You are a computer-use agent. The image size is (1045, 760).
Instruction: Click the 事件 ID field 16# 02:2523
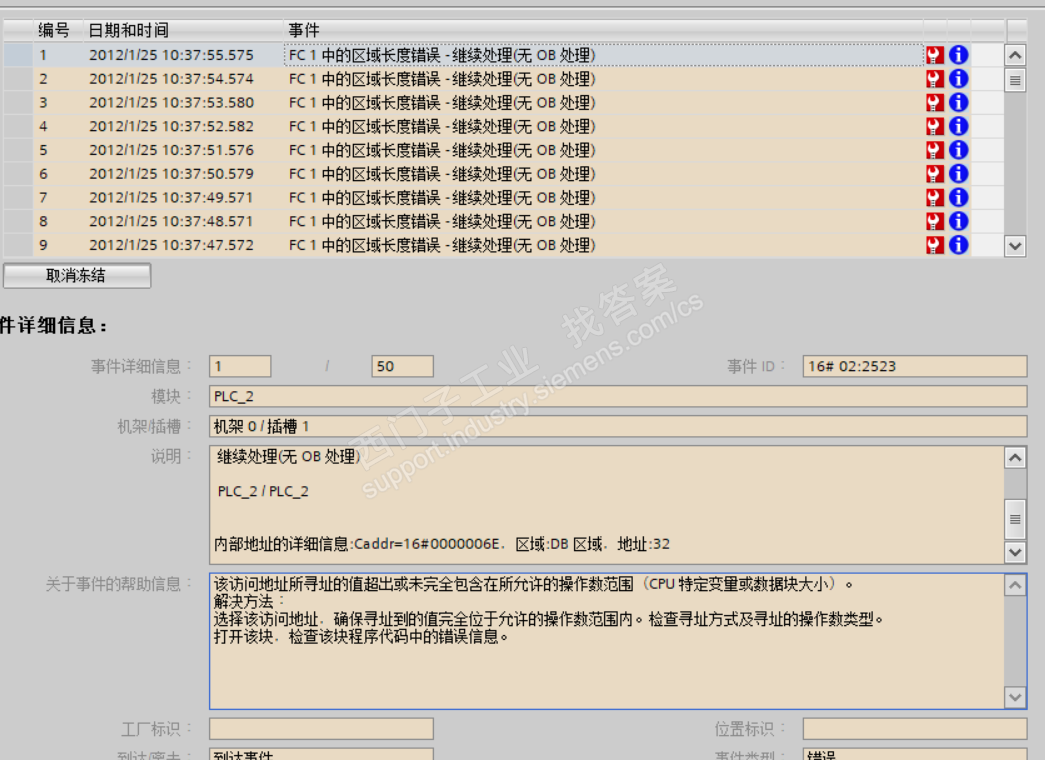pos(915,366)
